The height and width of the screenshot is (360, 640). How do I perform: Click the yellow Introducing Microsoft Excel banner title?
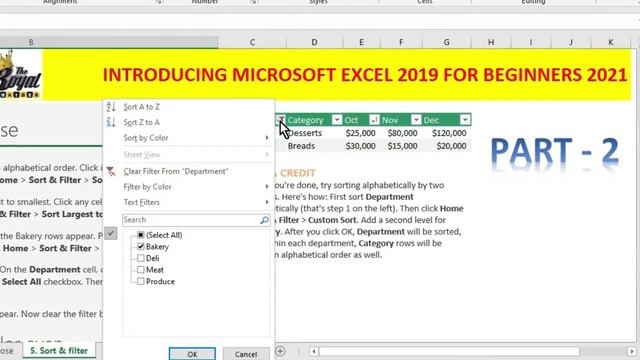pos(364,75)
